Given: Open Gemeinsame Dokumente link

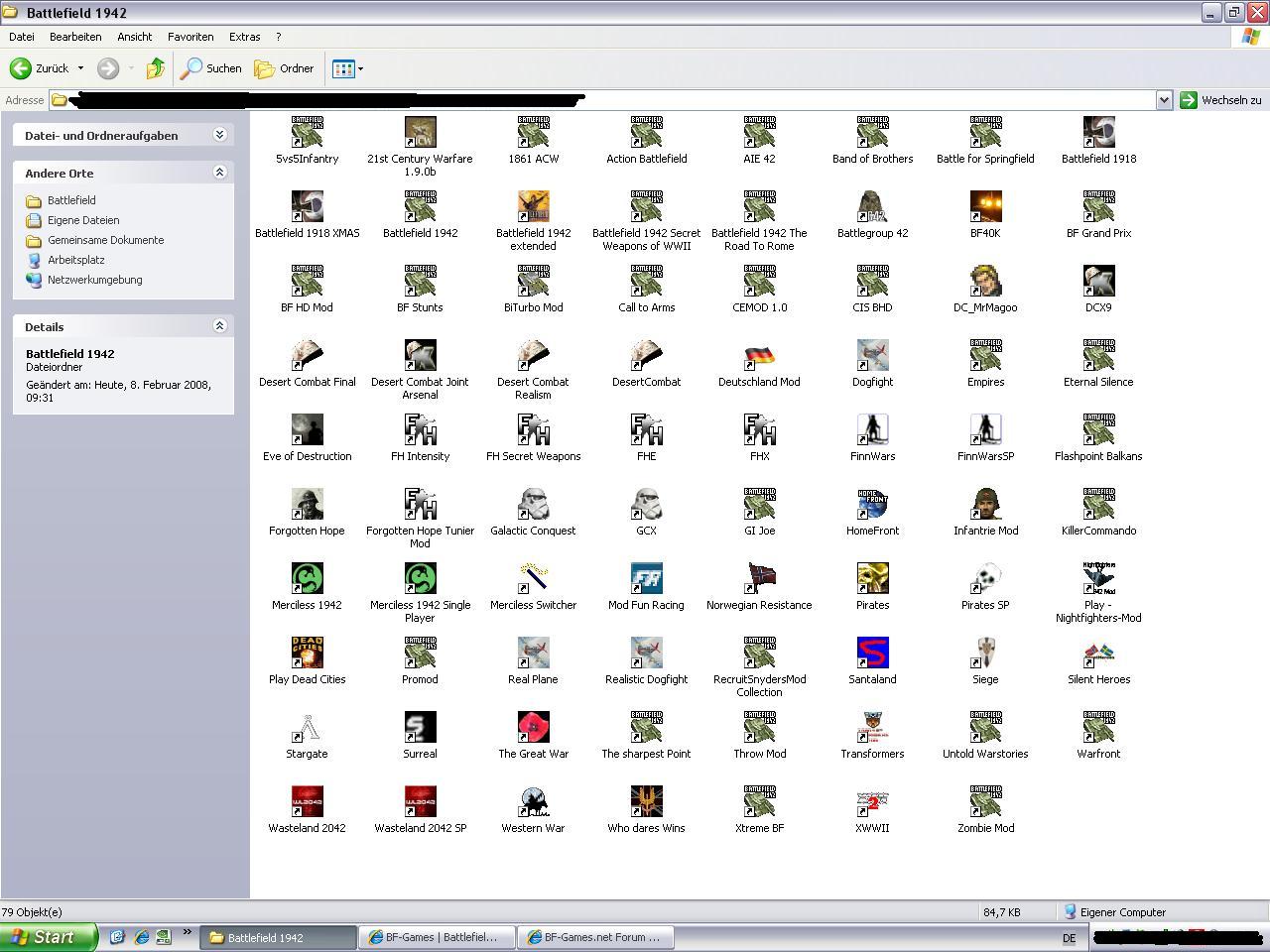Looking at the screenshot, I should coord(106,240).
